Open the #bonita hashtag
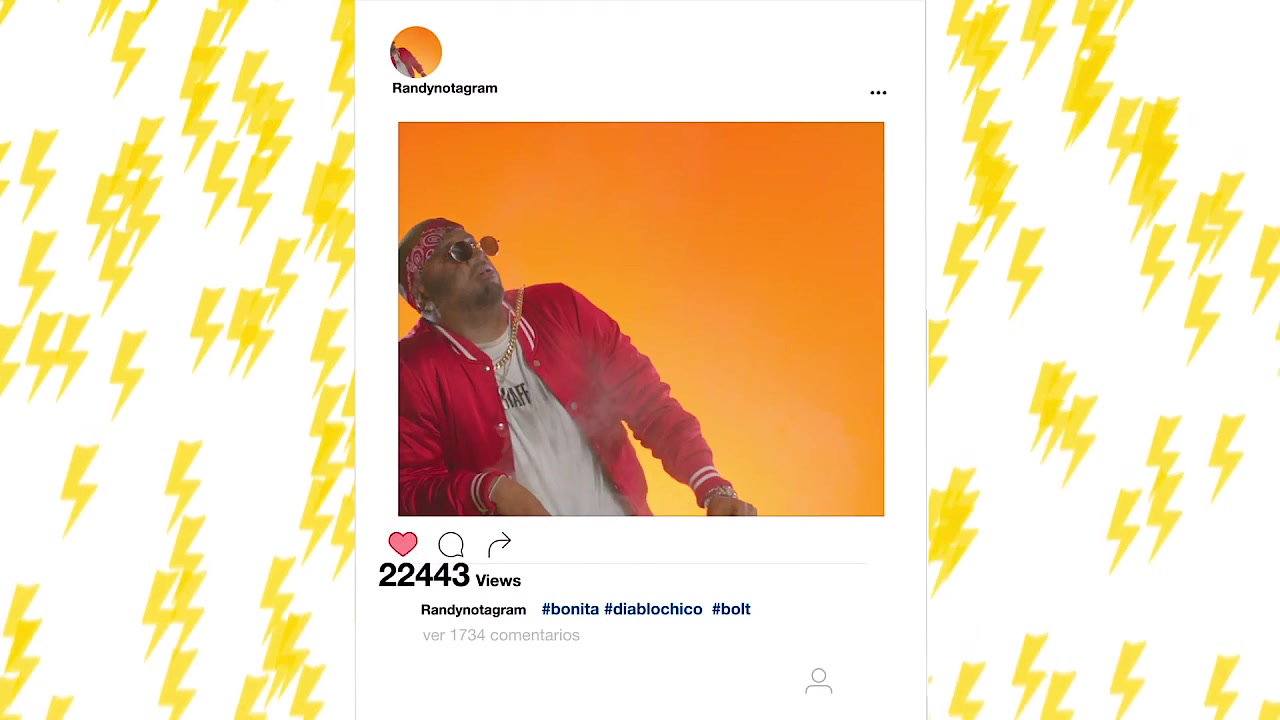This screenshot has width=1280, height=720. (x=570, y=609)
